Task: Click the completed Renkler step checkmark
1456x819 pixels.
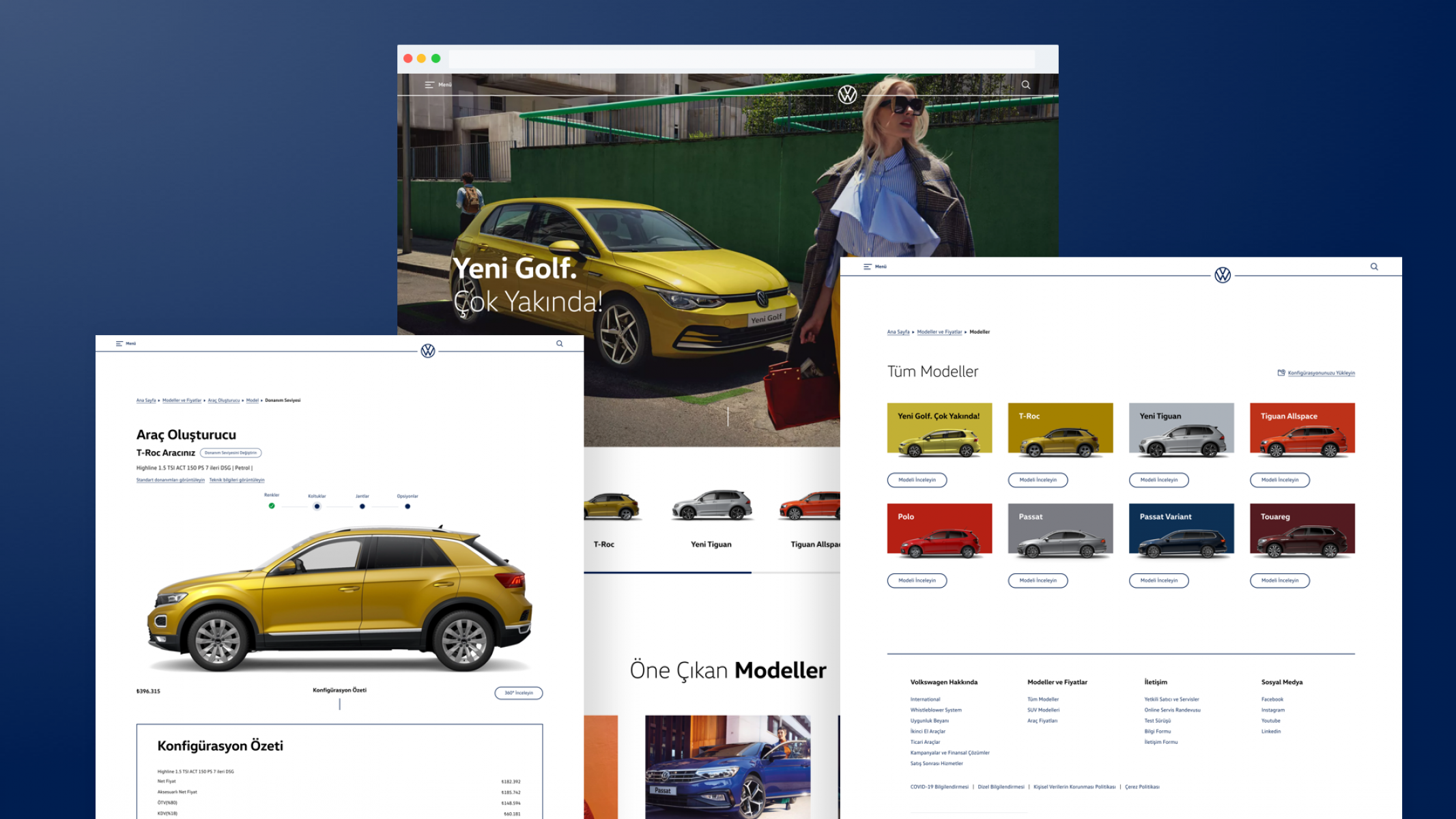Action: (x=272, y=506)
